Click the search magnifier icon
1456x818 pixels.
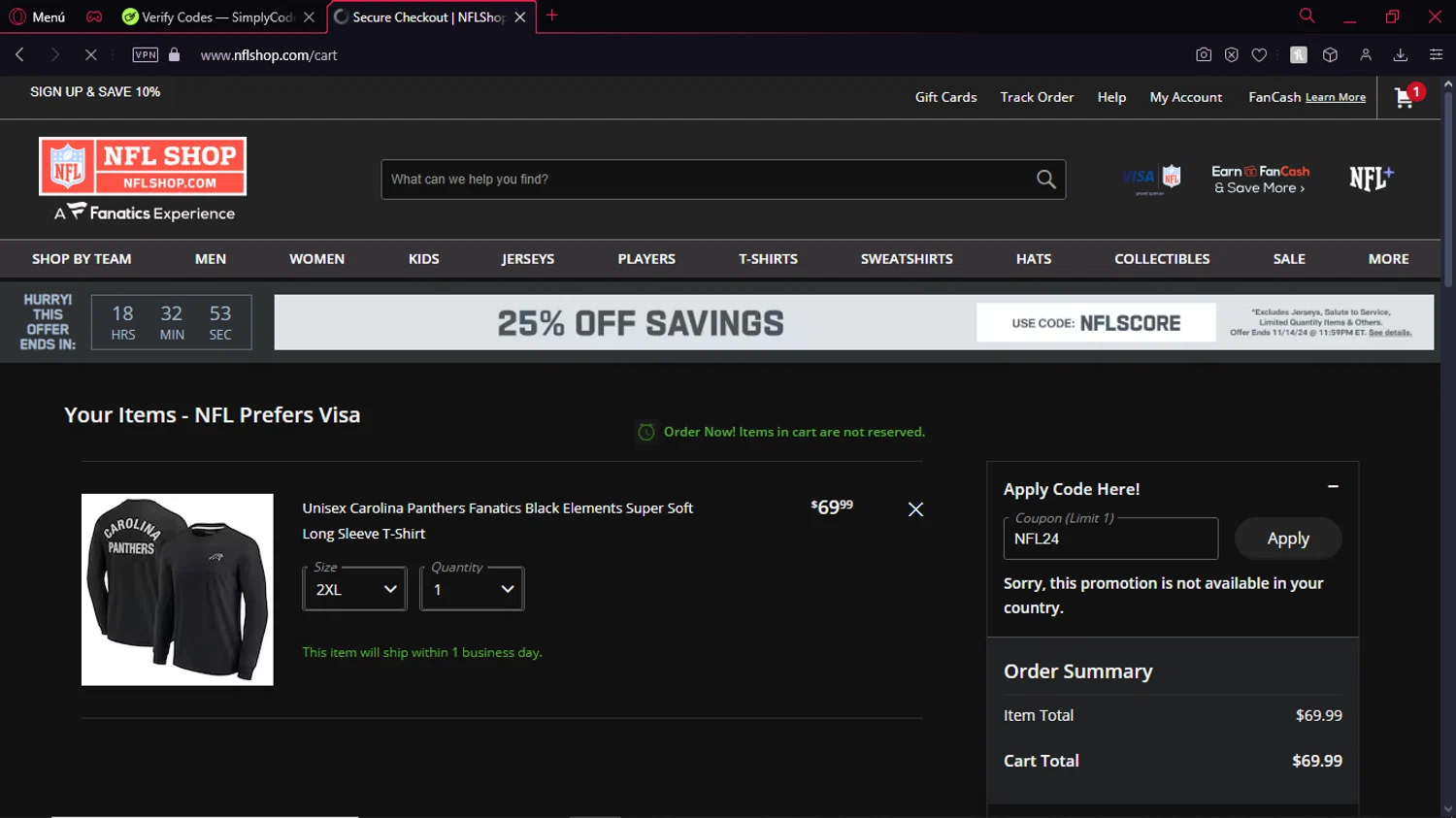[x=1046, y=180]
